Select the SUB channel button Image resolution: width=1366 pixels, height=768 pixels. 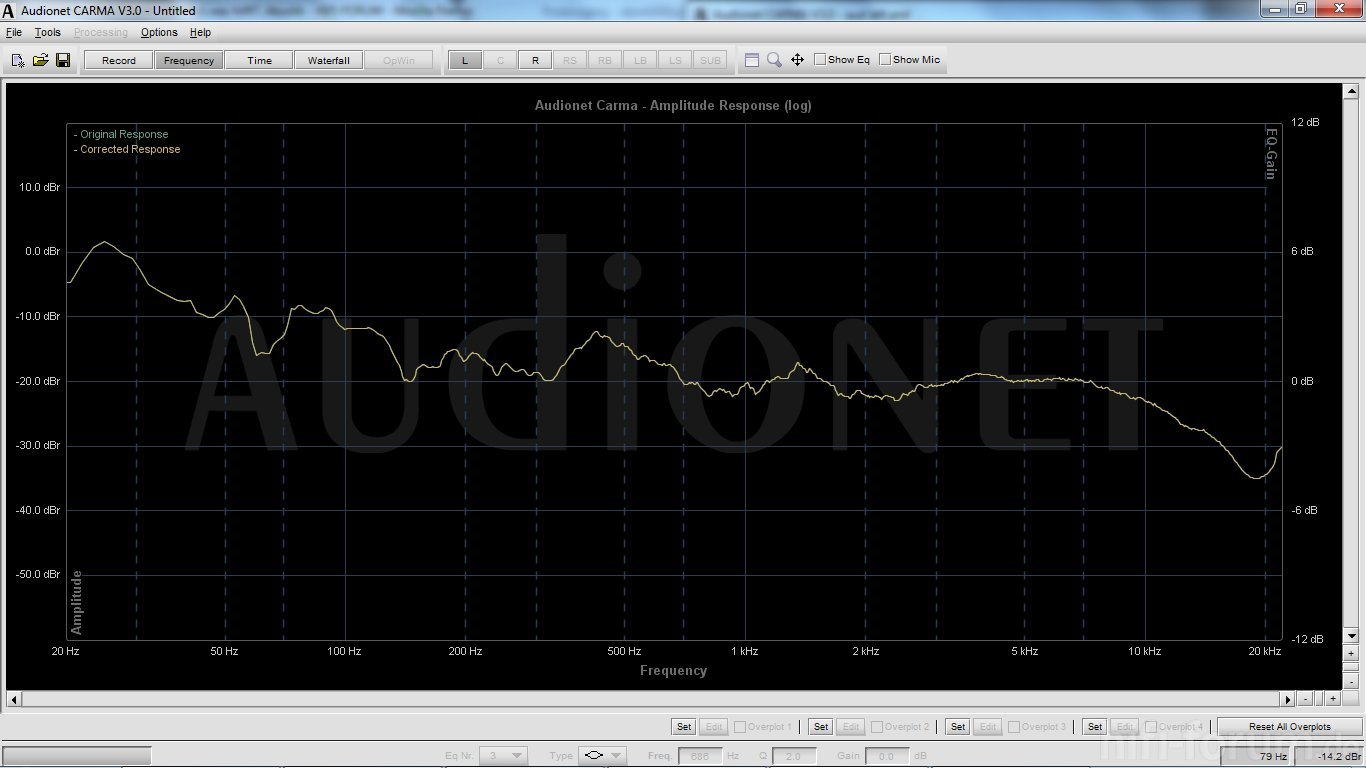tap(710, 60)
